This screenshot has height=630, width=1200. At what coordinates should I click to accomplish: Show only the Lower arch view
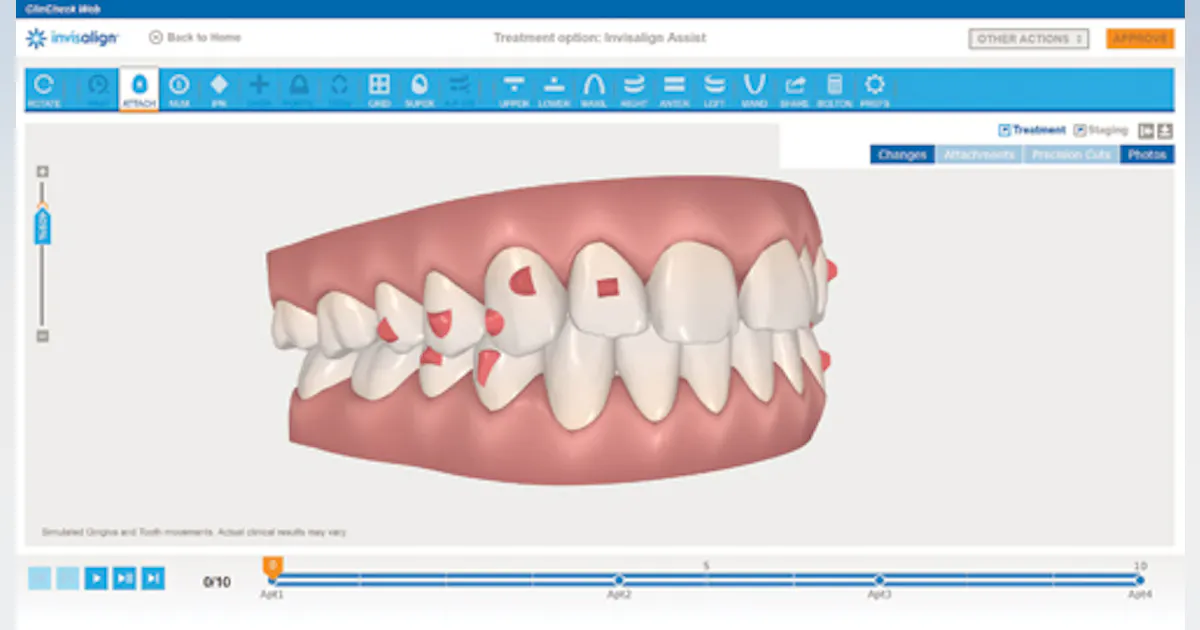554,89
